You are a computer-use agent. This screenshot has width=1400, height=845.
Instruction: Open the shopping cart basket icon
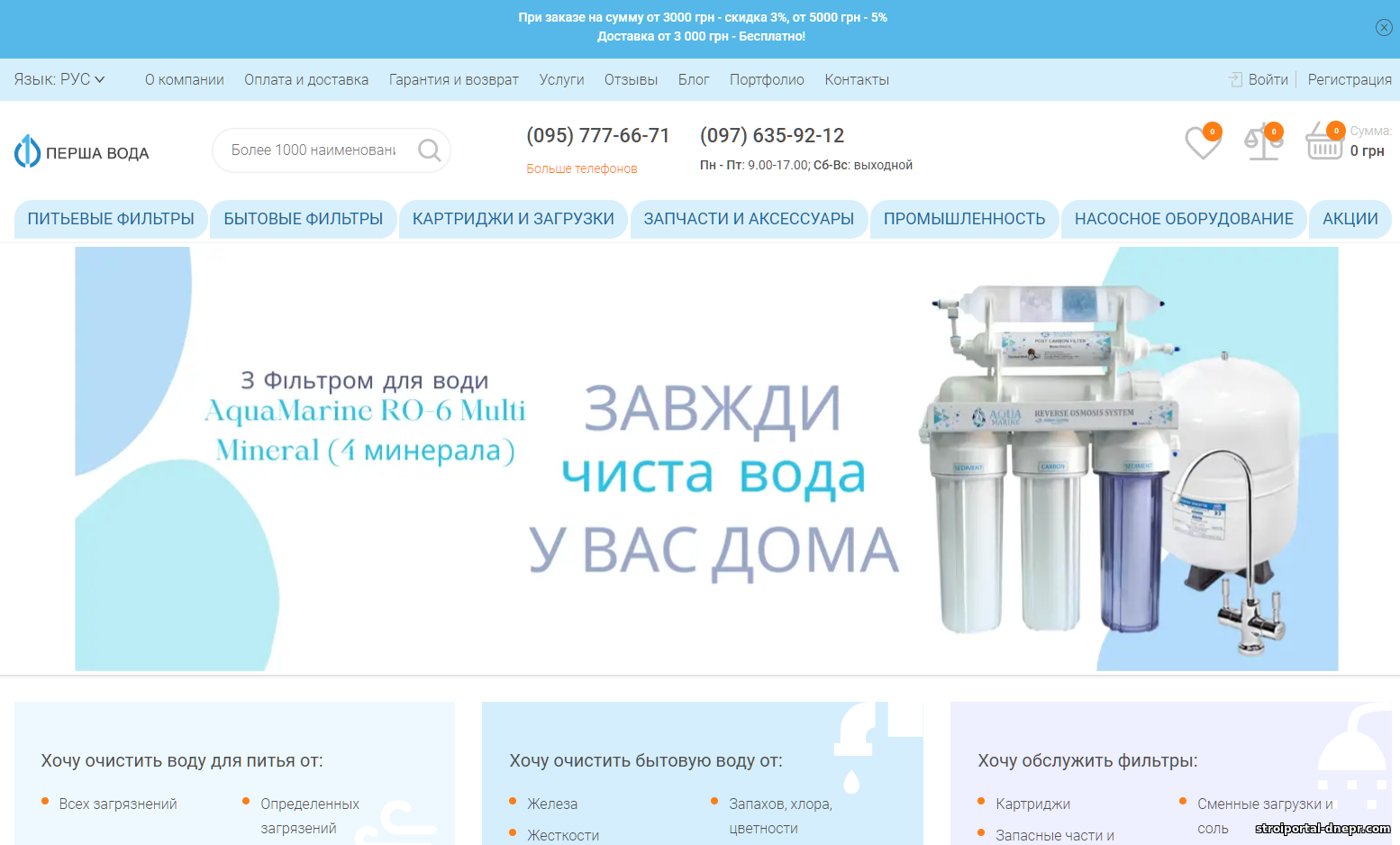coord(1324,142)
